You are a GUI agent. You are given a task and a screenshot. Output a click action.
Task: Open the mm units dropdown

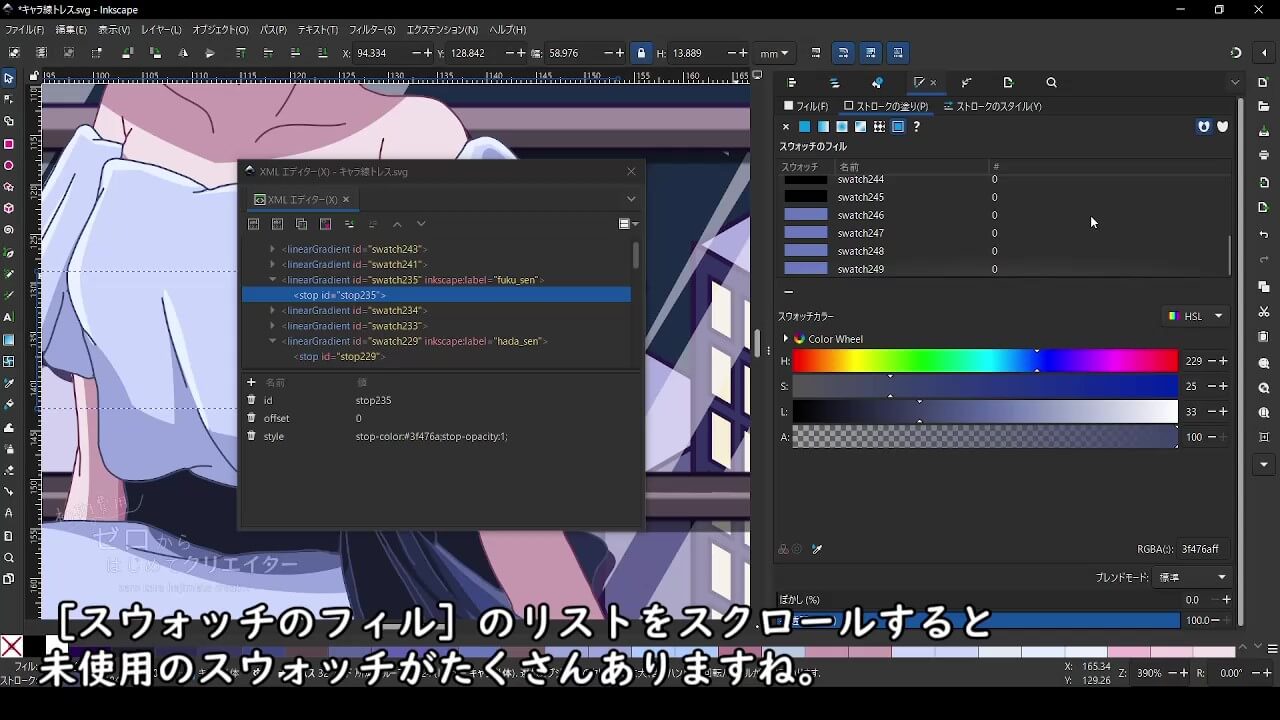click(x=774, y=53)
